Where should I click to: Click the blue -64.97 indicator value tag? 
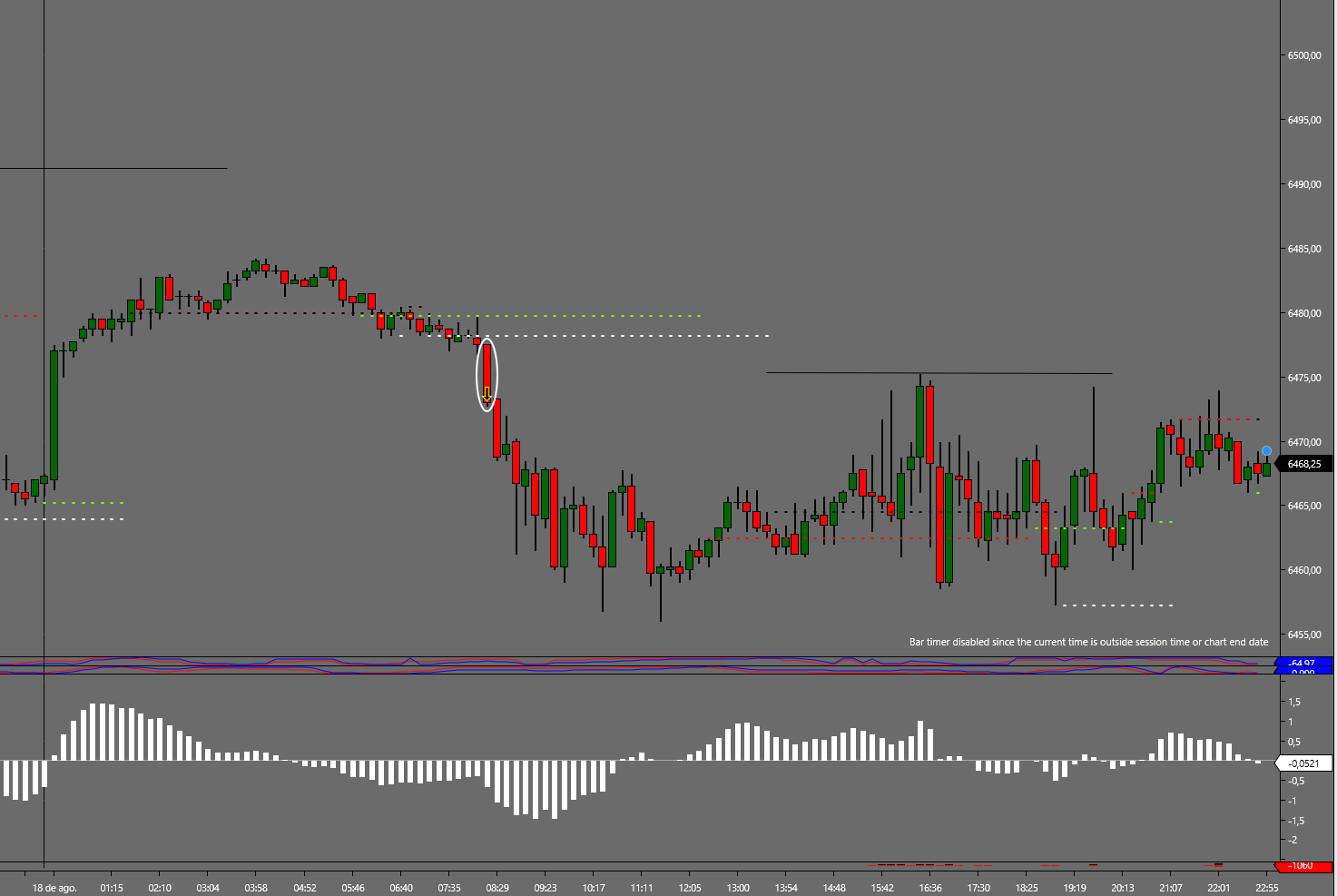(x=1303, y=664)
